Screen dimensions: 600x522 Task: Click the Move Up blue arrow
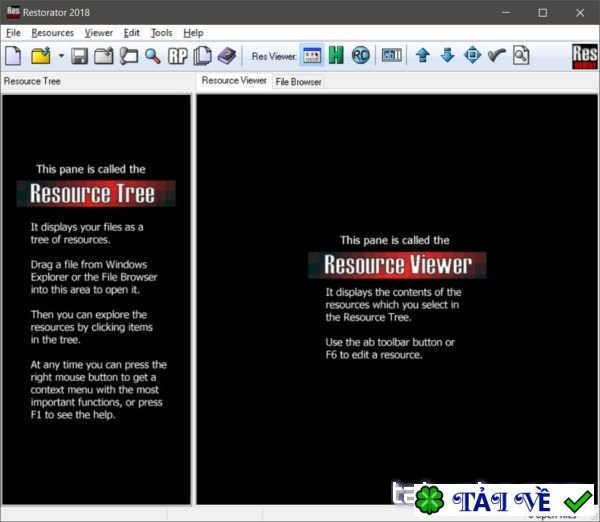pyautogui.click(x=423, y=56)
